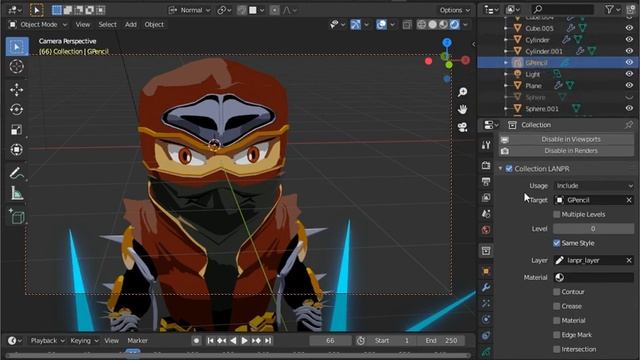
Task: Switch to wireframe viewport shading
Action: point(422,24)
